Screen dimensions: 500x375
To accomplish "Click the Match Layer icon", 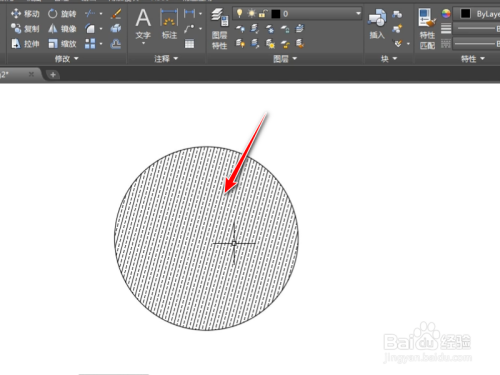I will coord(300,44).
